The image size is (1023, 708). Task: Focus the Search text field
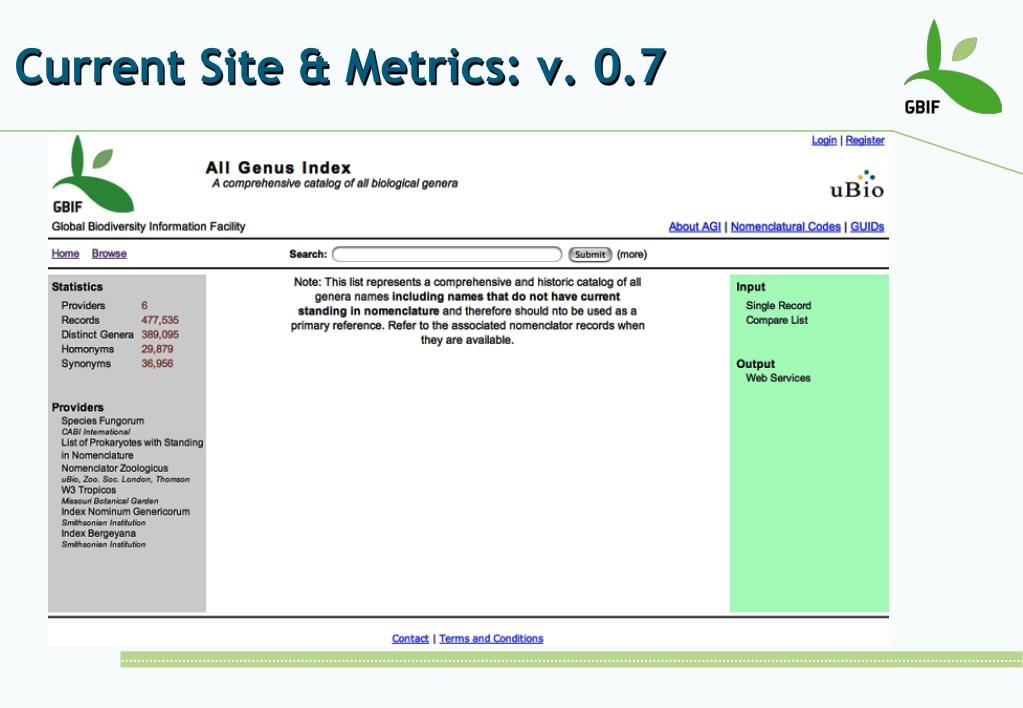(447, 254)
